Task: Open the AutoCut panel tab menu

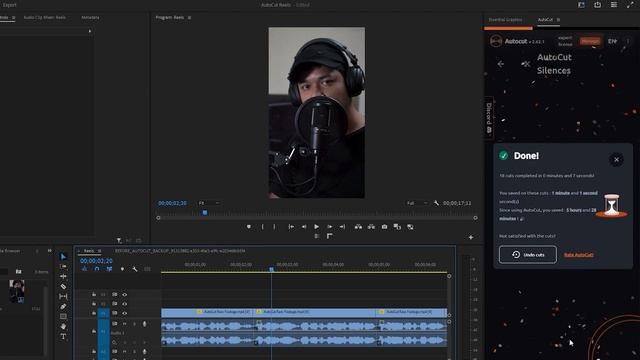Action: [558, 20]
